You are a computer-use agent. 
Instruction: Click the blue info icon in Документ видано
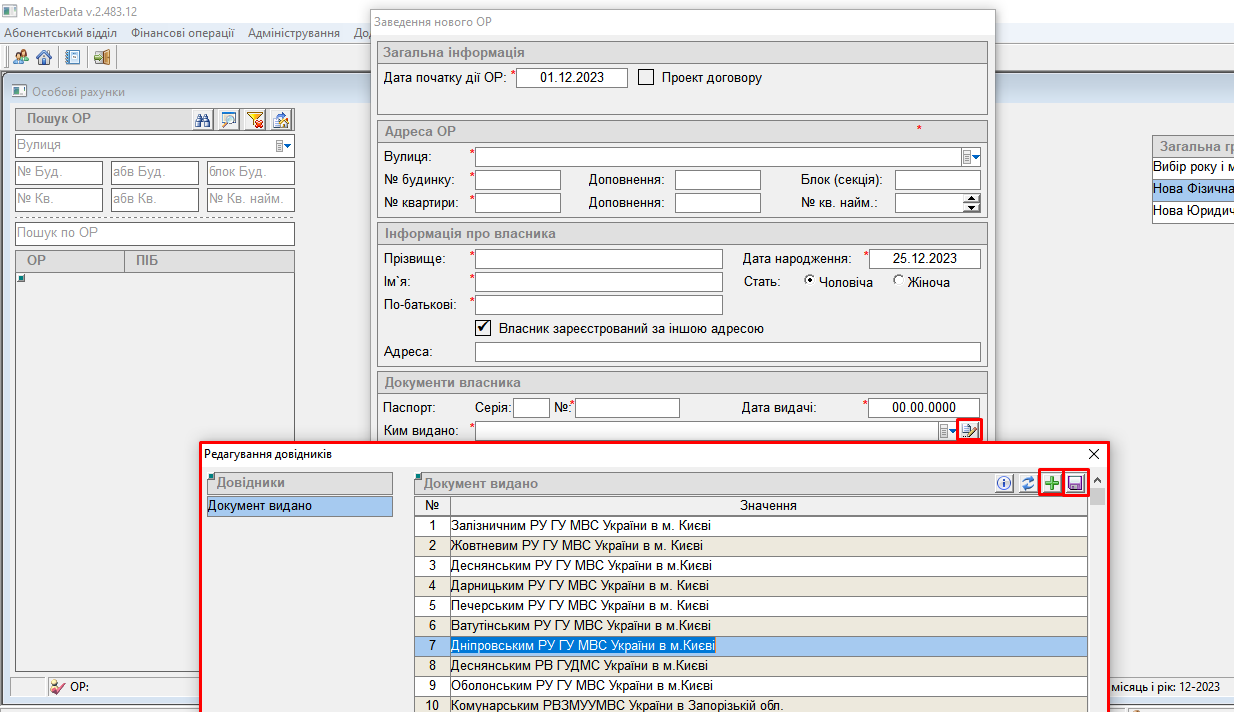[x=1005, y=483]
